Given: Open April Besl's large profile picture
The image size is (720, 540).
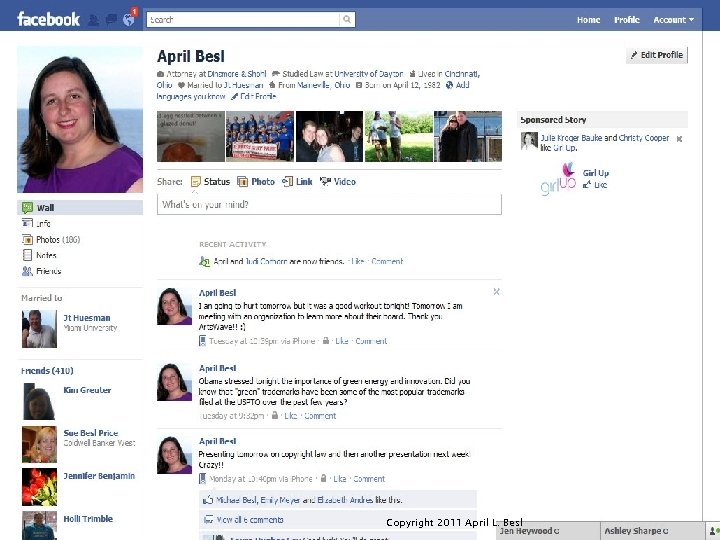Looking at the screenshot, I should pos(80,119).
